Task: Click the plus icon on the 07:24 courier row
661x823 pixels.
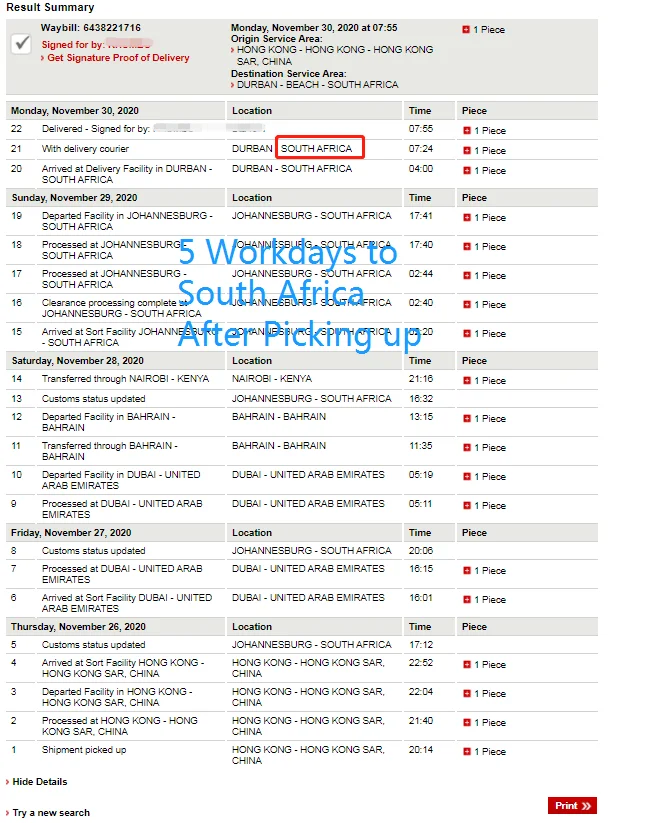Action: [466, 151]
